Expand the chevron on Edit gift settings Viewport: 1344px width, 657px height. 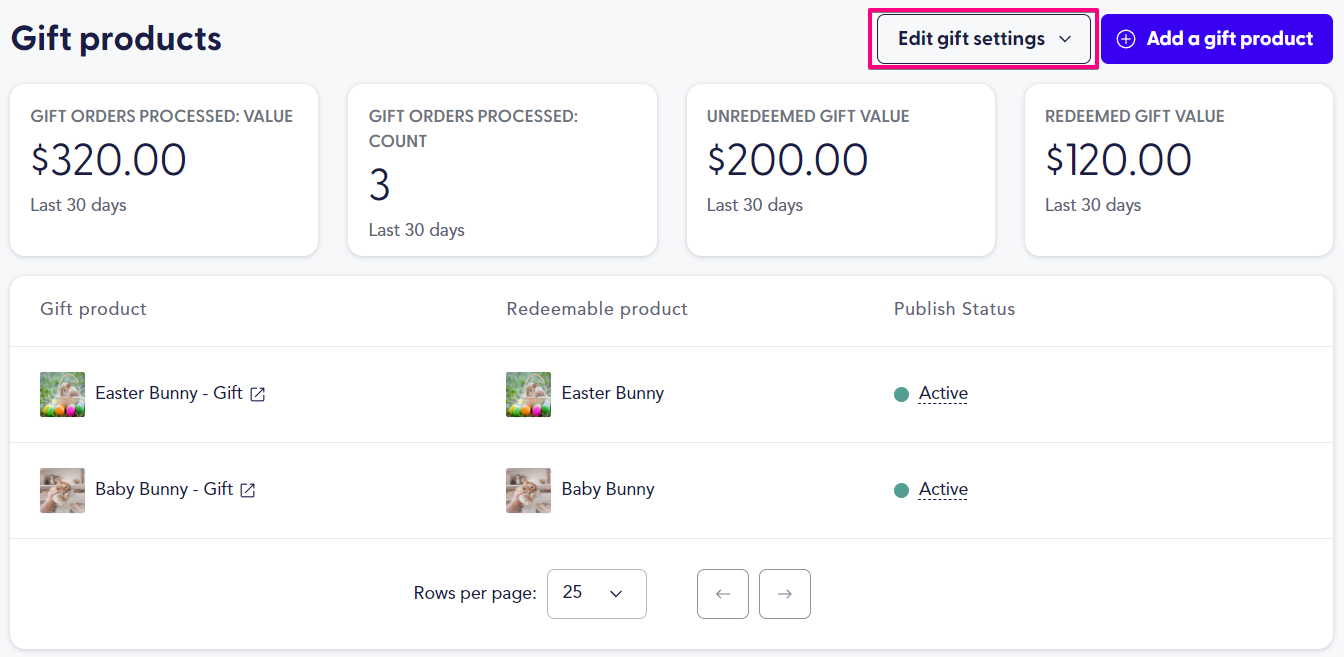1065,39
